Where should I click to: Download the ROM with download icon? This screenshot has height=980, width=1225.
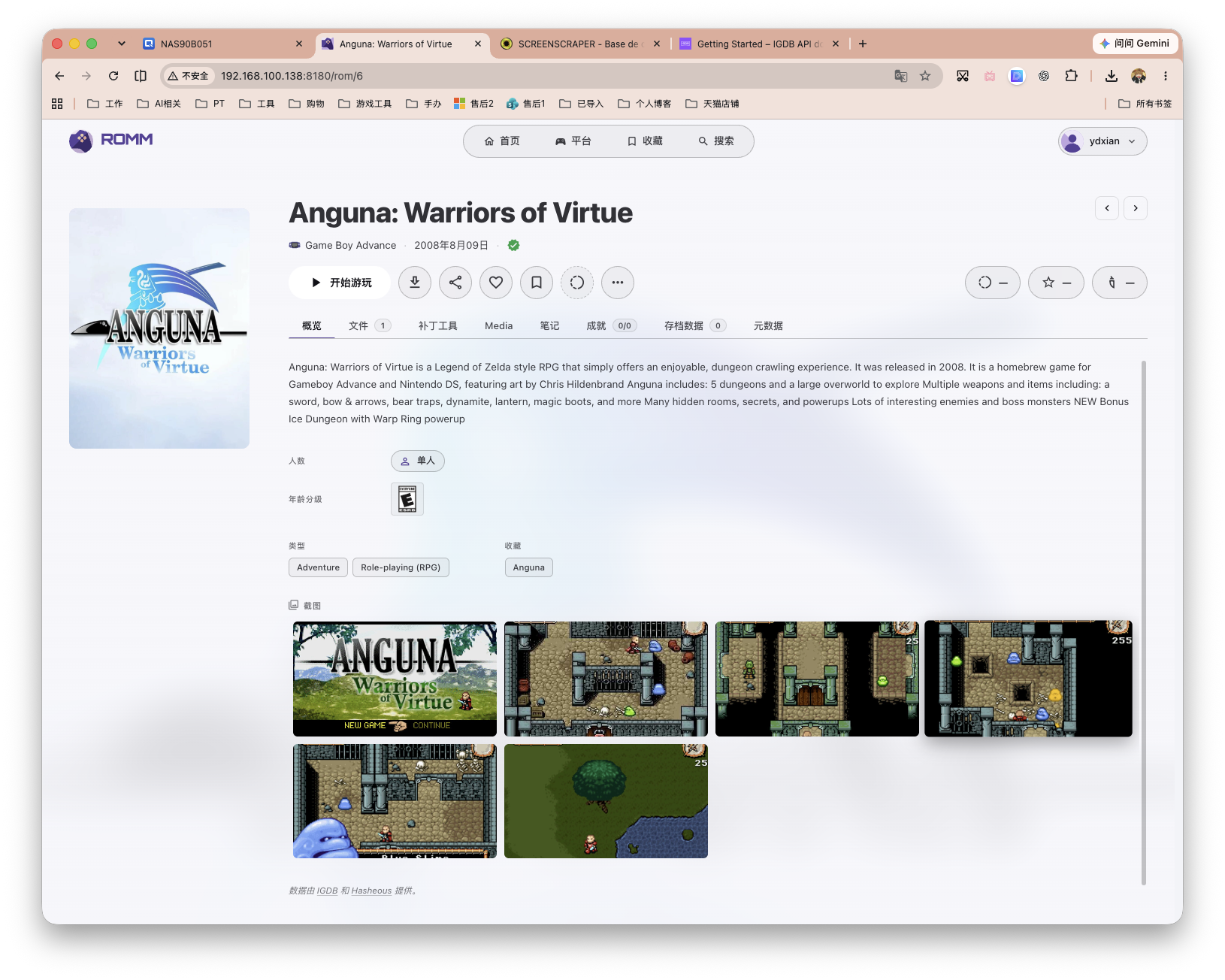415,283
